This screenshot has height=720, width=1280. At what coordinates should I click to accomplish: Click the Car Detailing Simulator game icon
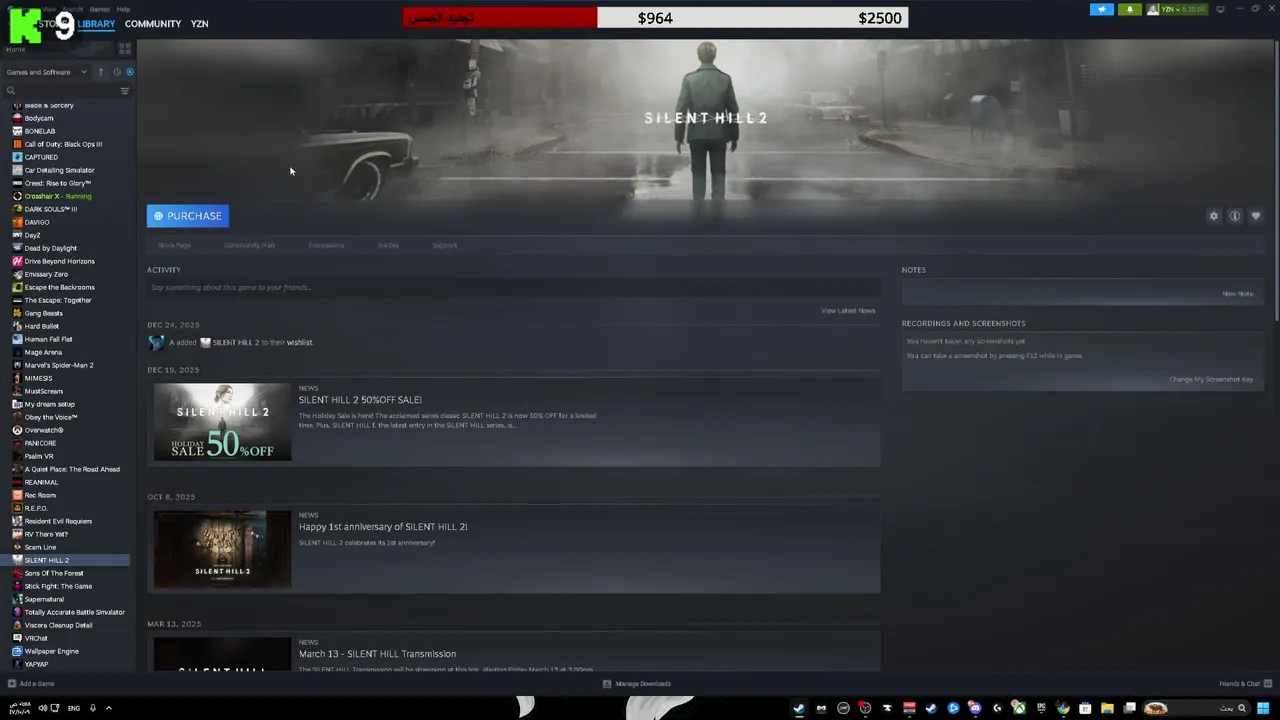pos(17,170)
